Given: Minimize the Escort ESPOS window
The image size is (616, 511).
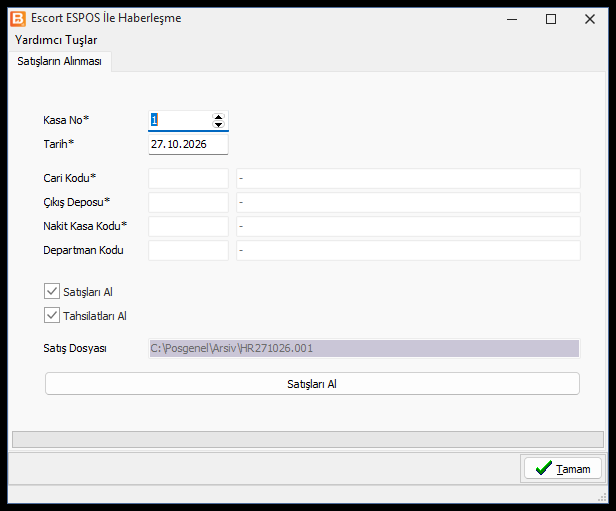Looking at the screenshot, I should [512, 19].
